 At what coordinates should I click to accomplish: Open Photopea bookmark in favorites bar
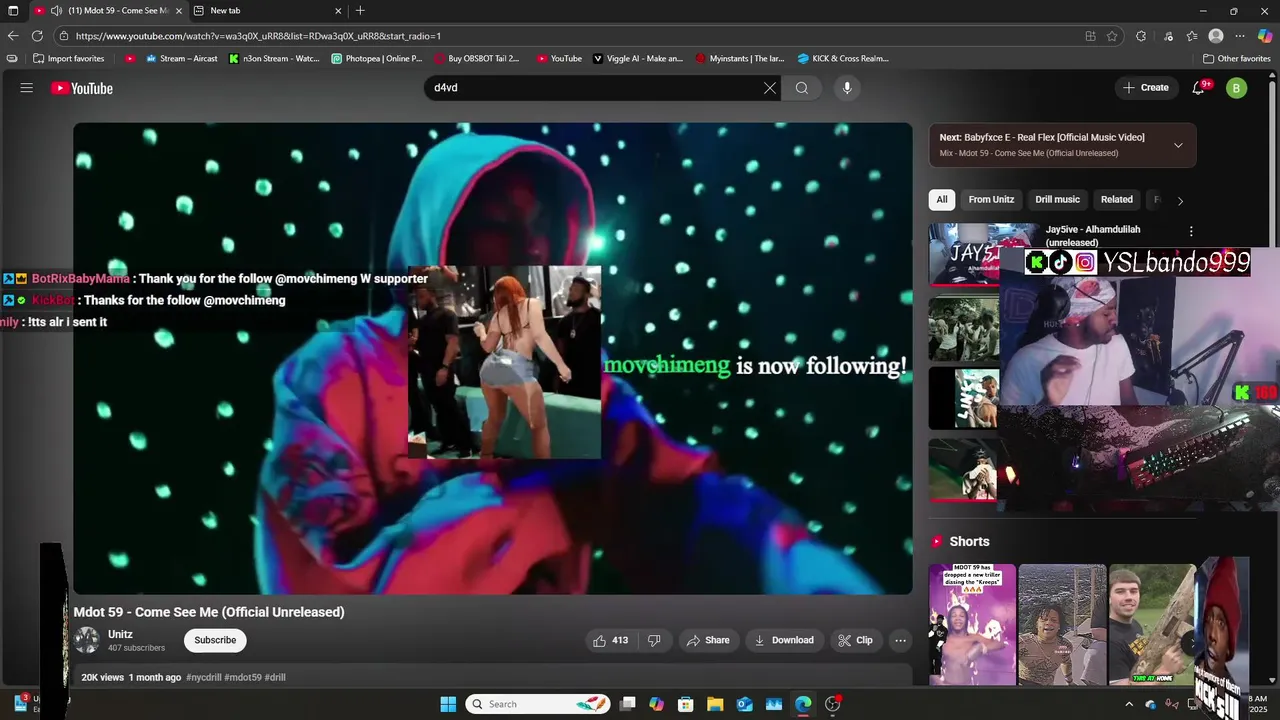(x=377, y=59)
